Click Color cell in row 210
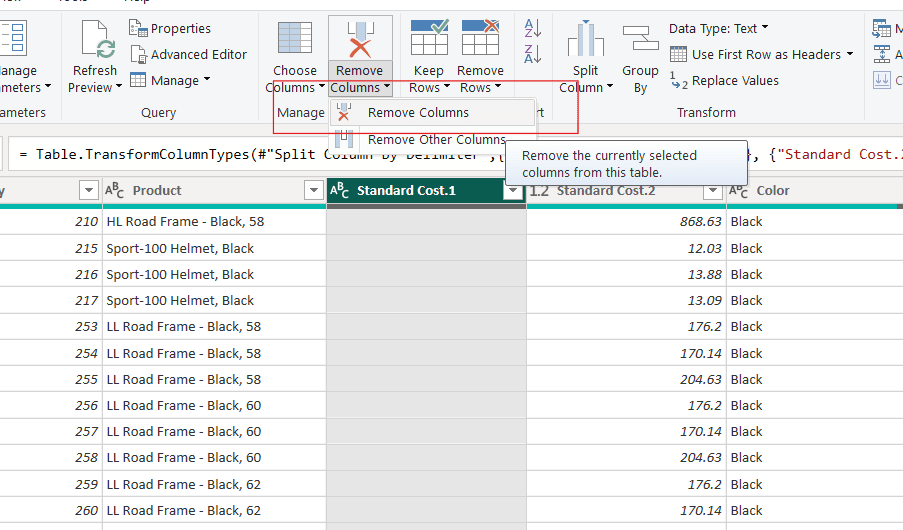 [814, 222]
